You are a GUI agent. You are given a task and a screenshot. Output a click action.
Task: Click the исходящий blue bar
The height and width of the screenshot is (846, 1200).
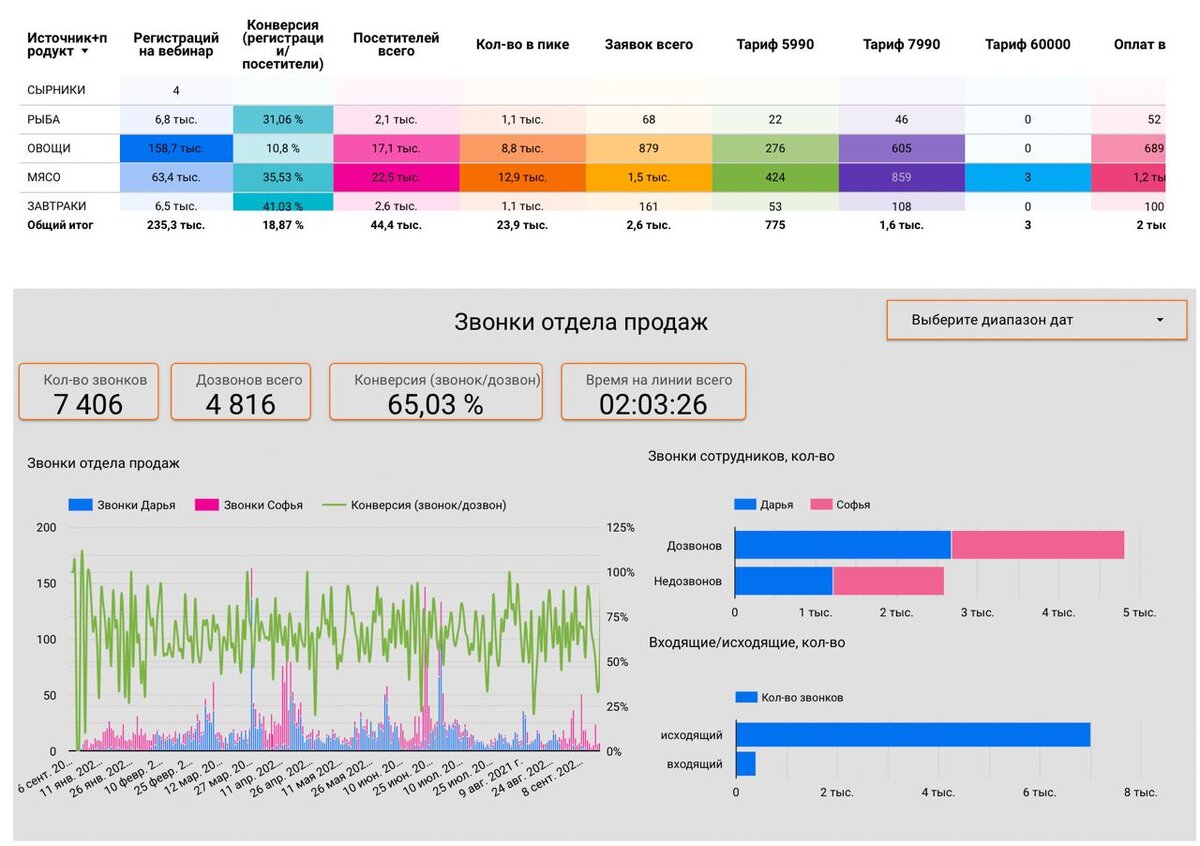tap(913, 735)
